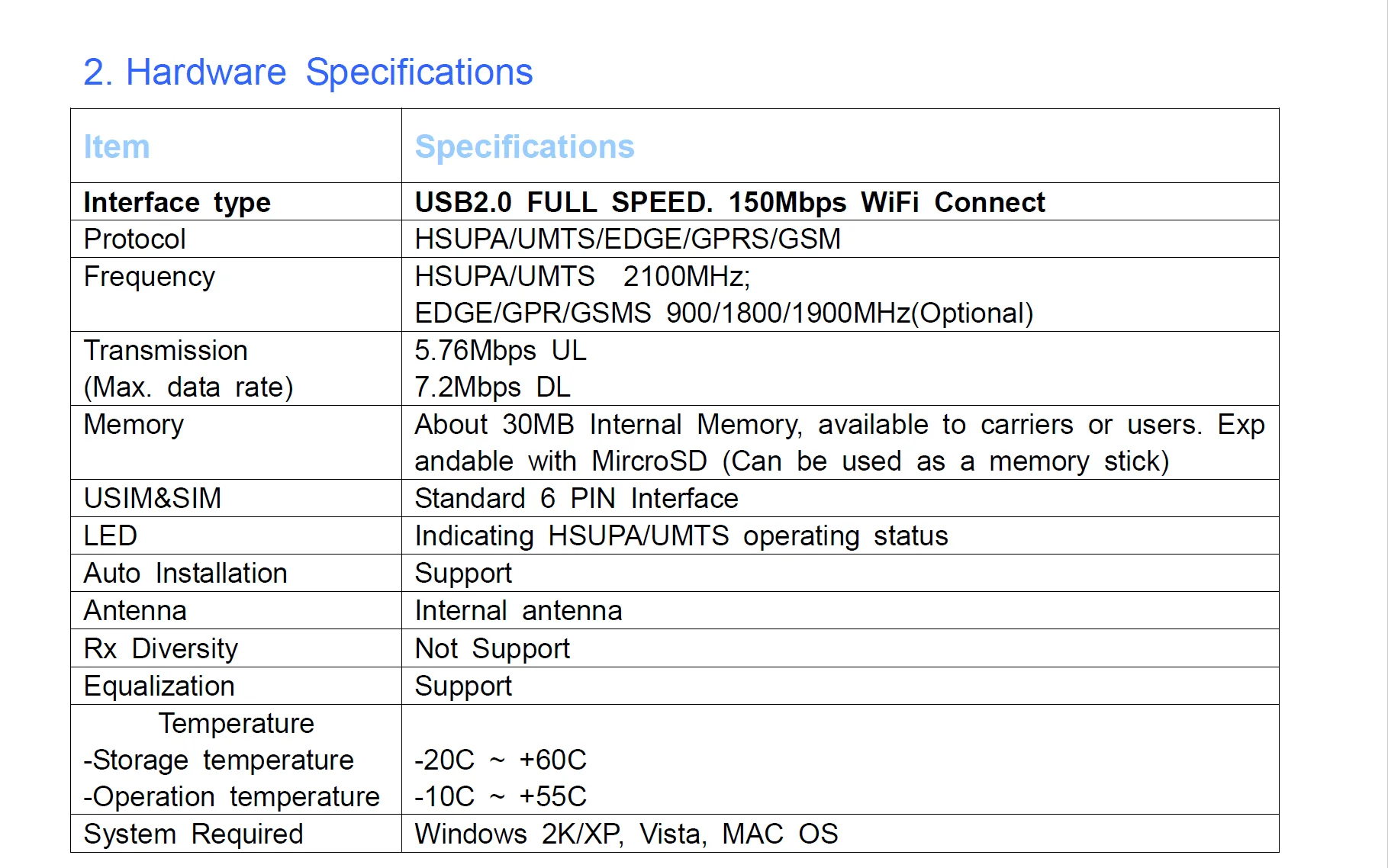The image size is (1388, 868).
Task: Select the "Windows 2K/XP, Vista, MAC OS" text
Action: click(x=626, y=834)
